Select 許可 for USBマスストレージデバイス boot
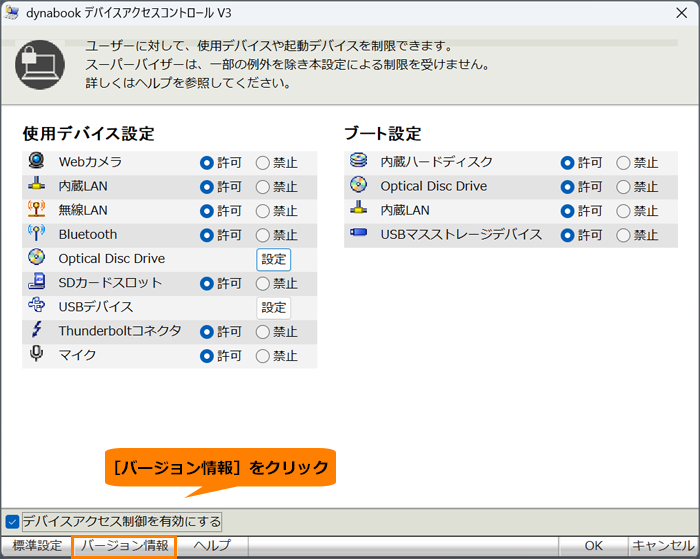The image size is (700, 559). (x=567, y=235)
